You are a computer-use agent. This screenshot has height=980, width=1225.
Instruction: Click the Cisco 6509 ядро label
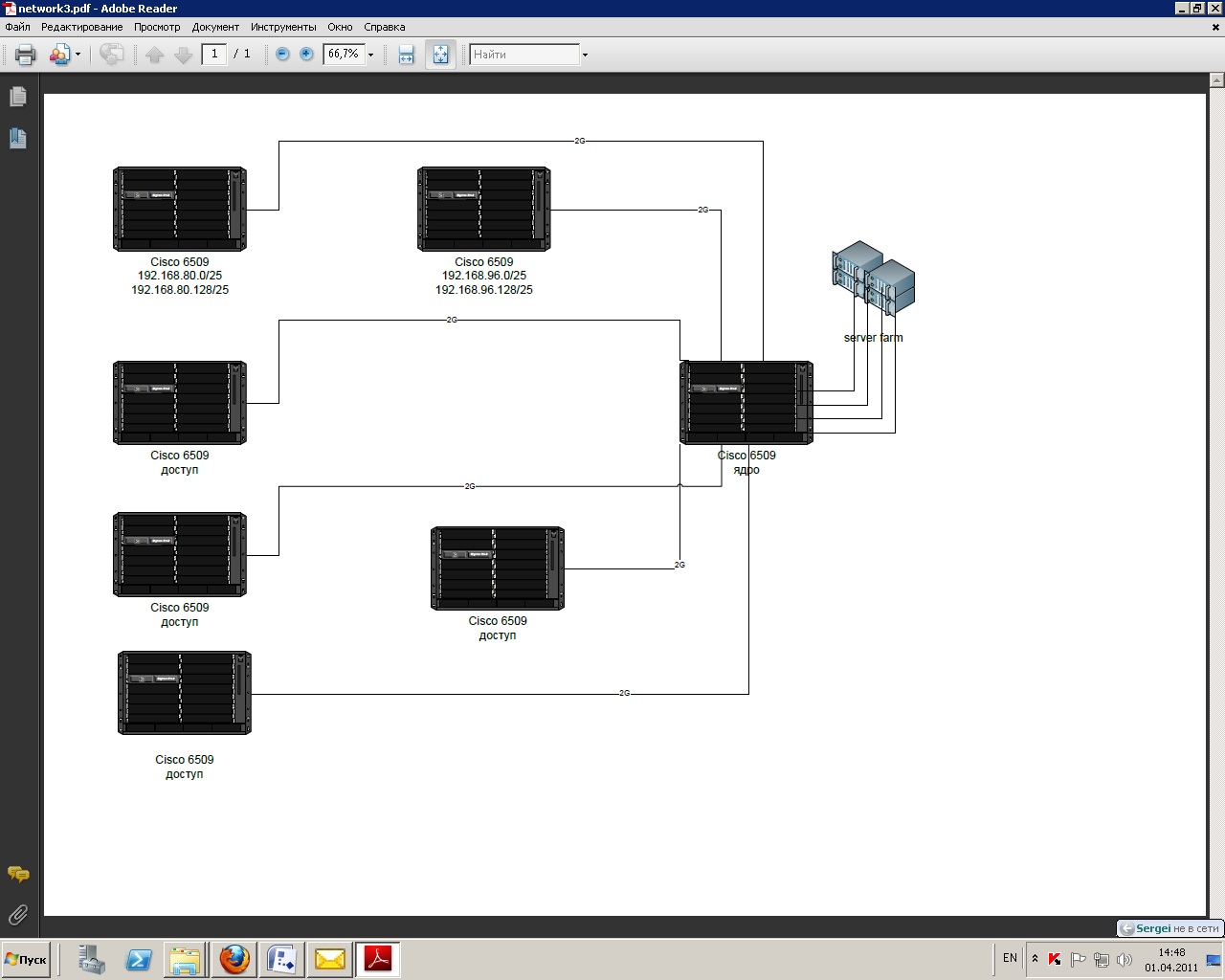pyautogui.click(x=746, y=462)
